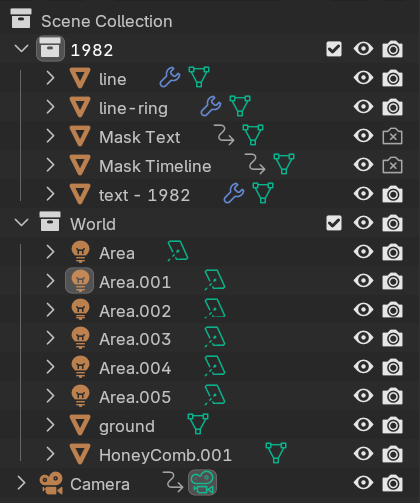Click the wrench modifier icon on text - 1982
420x503 pixels.
coord(234,193)
